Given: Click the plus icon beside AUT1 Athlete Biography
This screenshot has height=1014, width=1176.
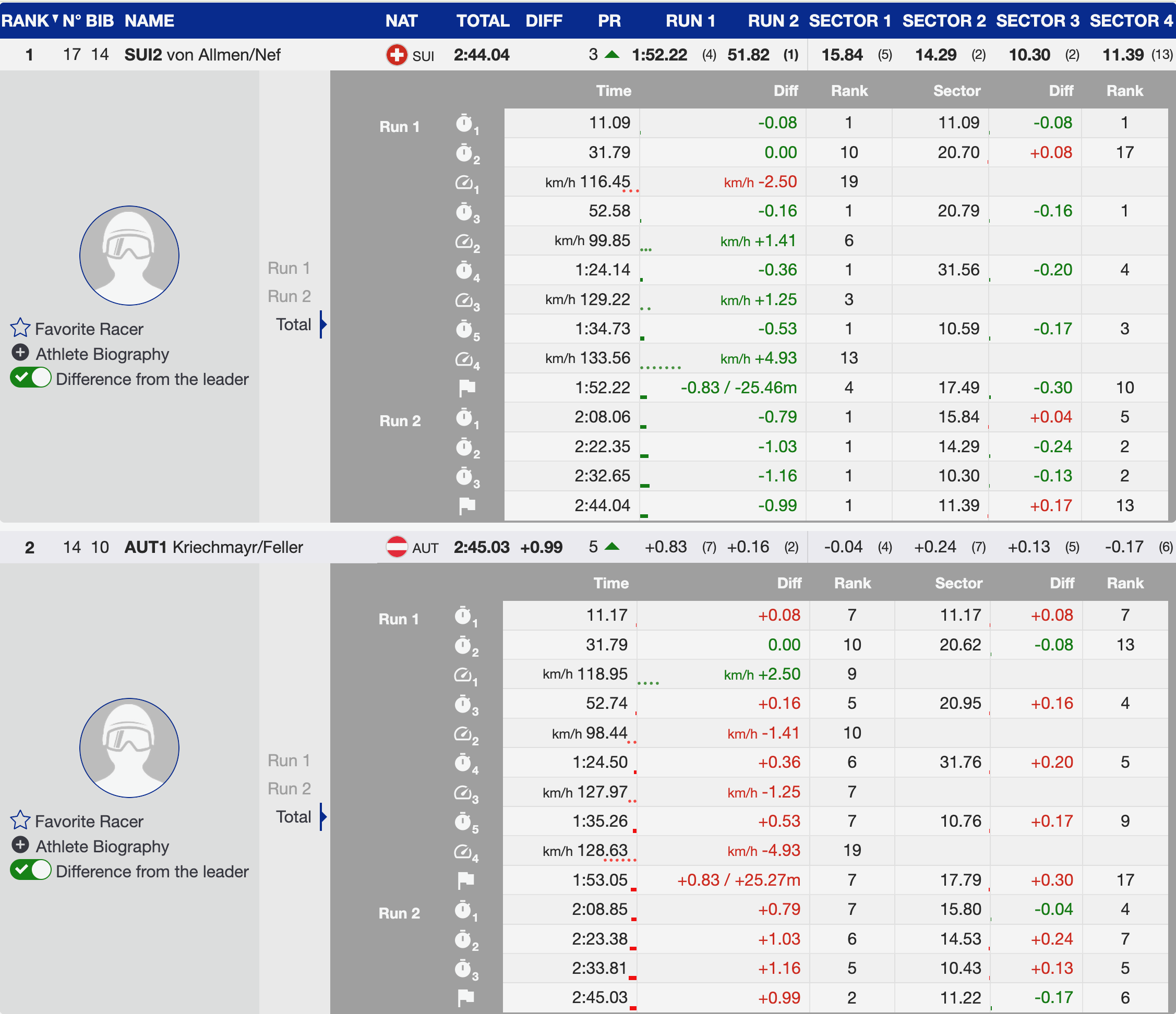Looking at the screenshot, I should pos(20,846).
